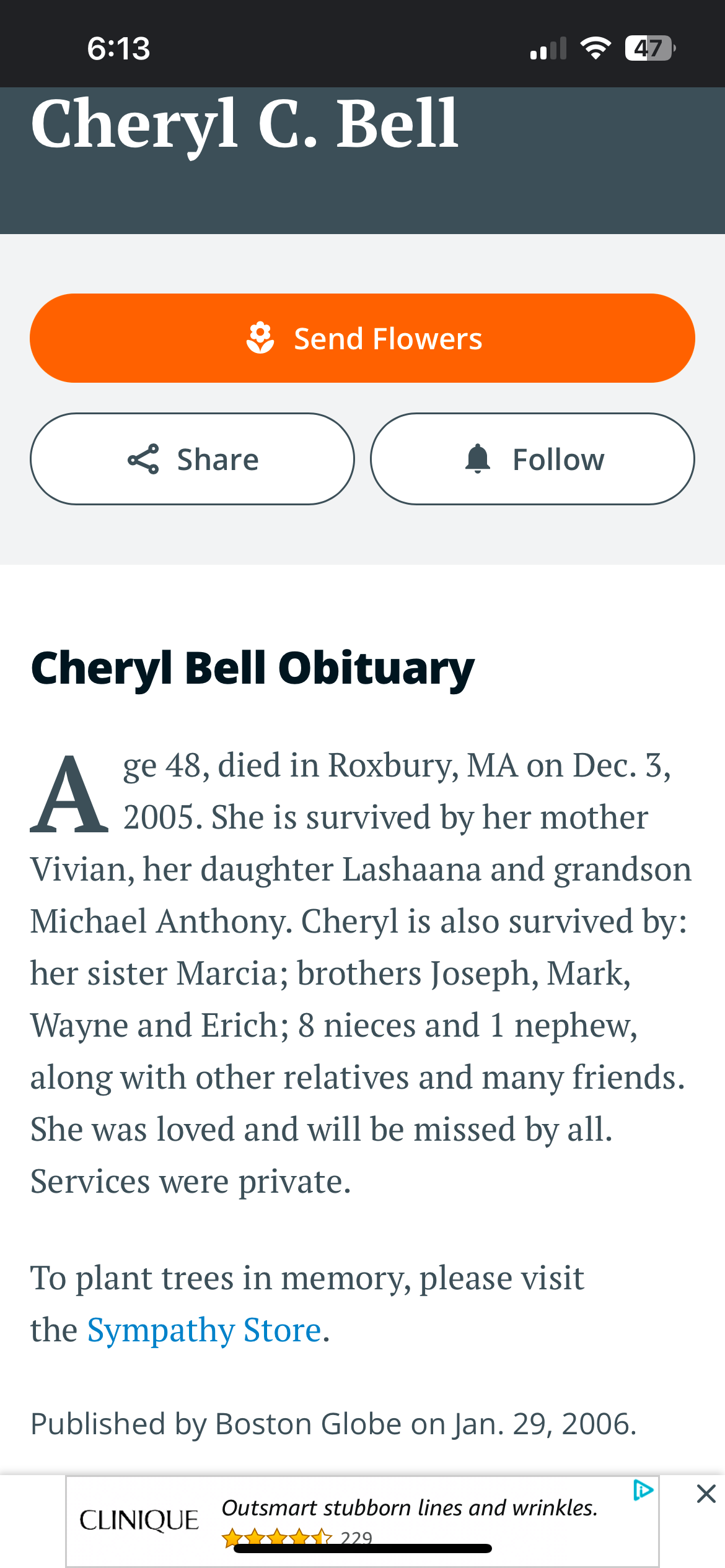This screenshot has height=1568, width=725.
Task: Open the Share button
Action: point(192,459)
